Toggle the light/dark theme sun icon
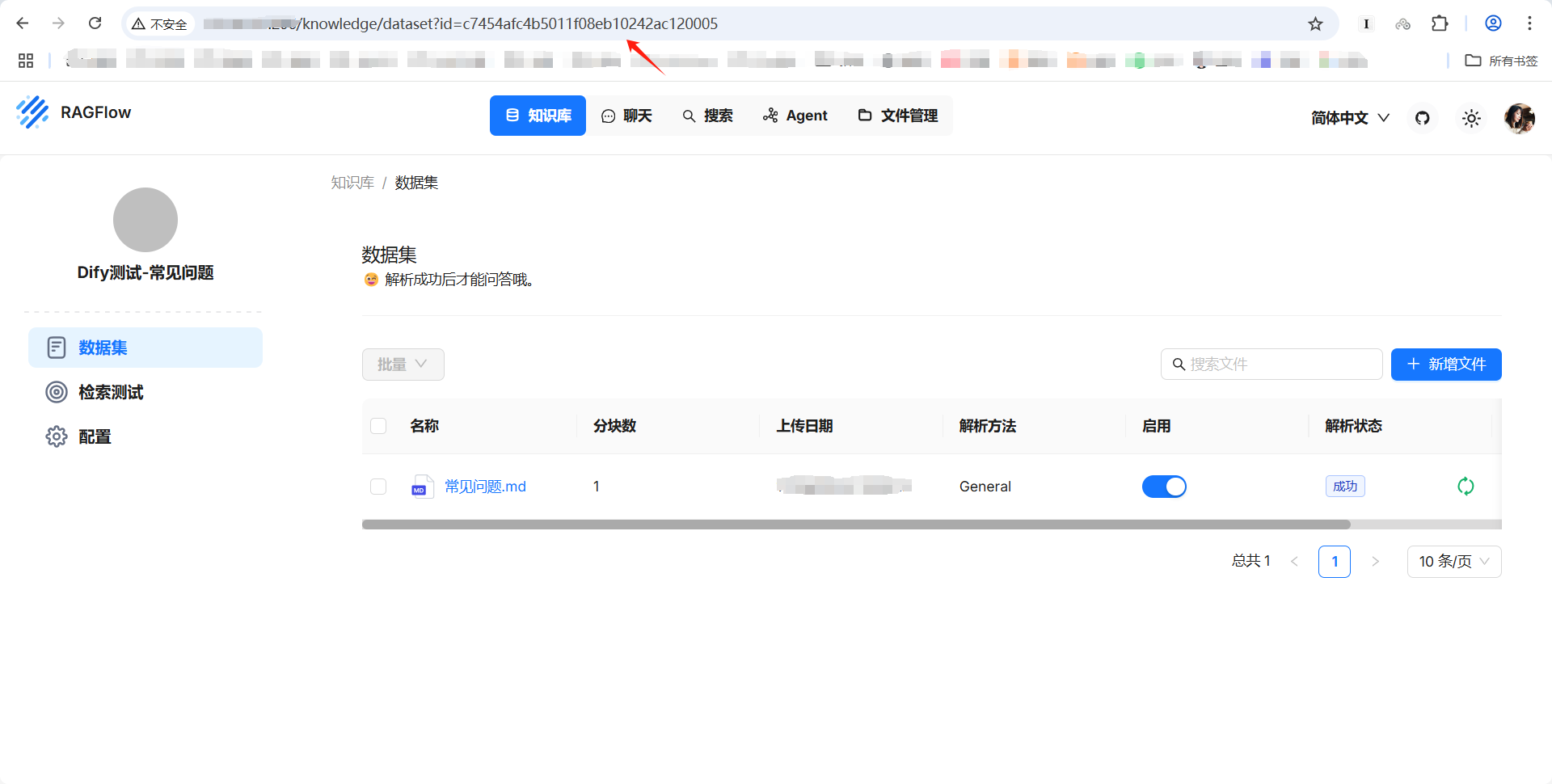The width and height of the screenshot is (1552, 784). pyautogui.click(x=1471, y=118)
